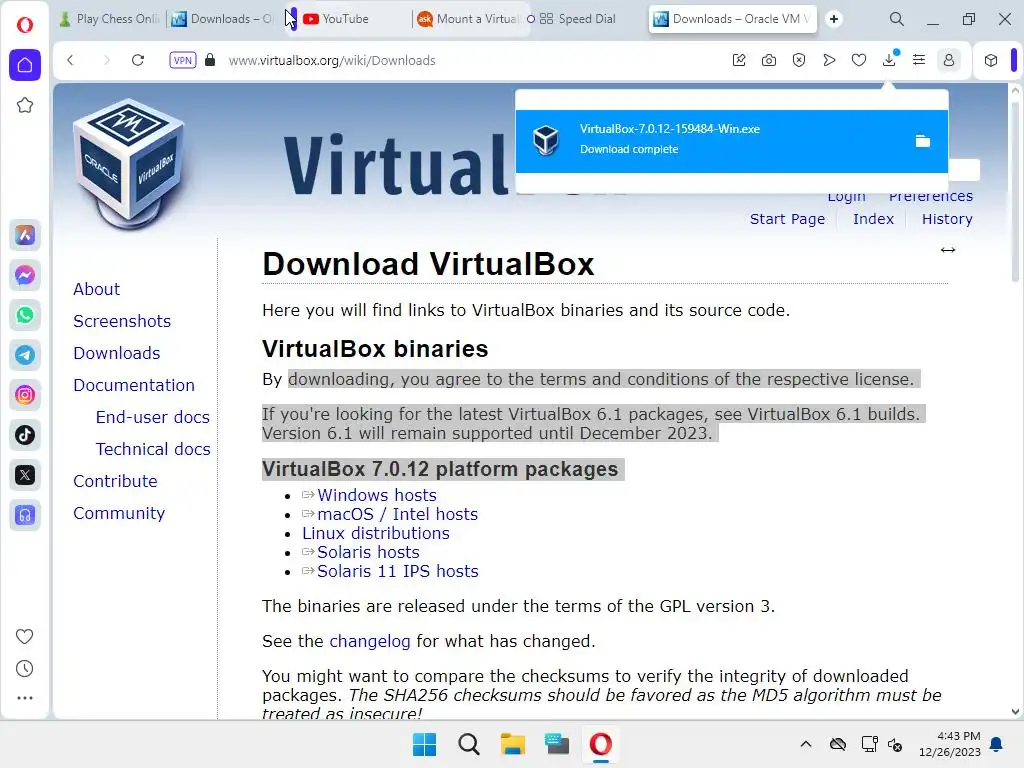
Task: Open the Documentation link
Action: 134,385
